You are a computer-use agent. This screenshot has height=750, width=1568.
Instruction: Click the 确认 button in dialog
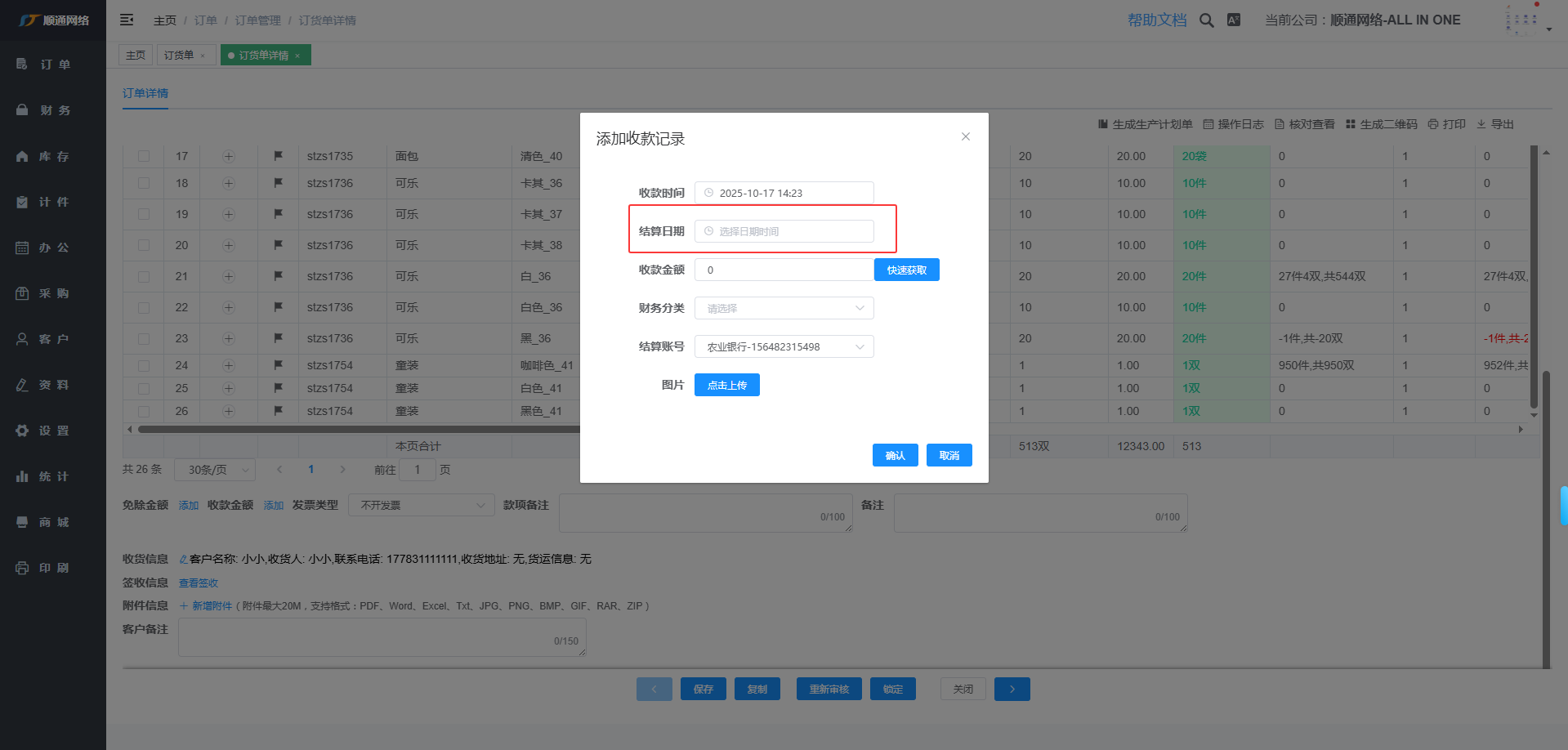[895, 455]
